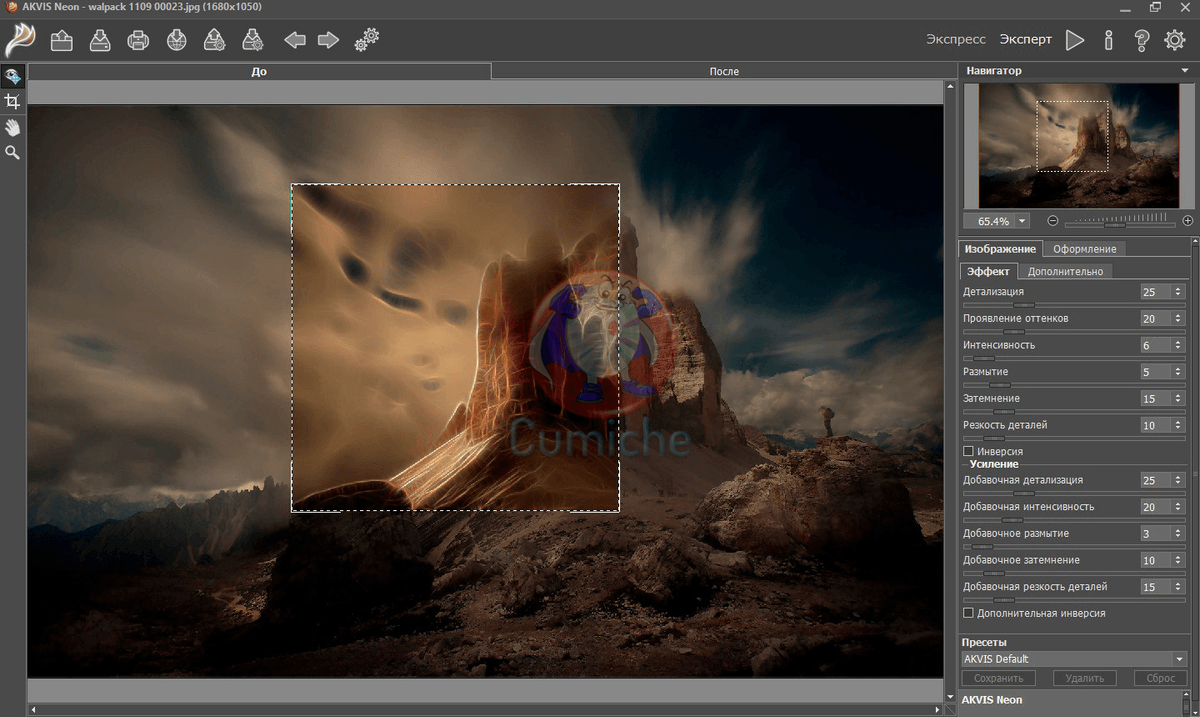
Task: Select the Hand pan tool
Action: pos(13,127)
